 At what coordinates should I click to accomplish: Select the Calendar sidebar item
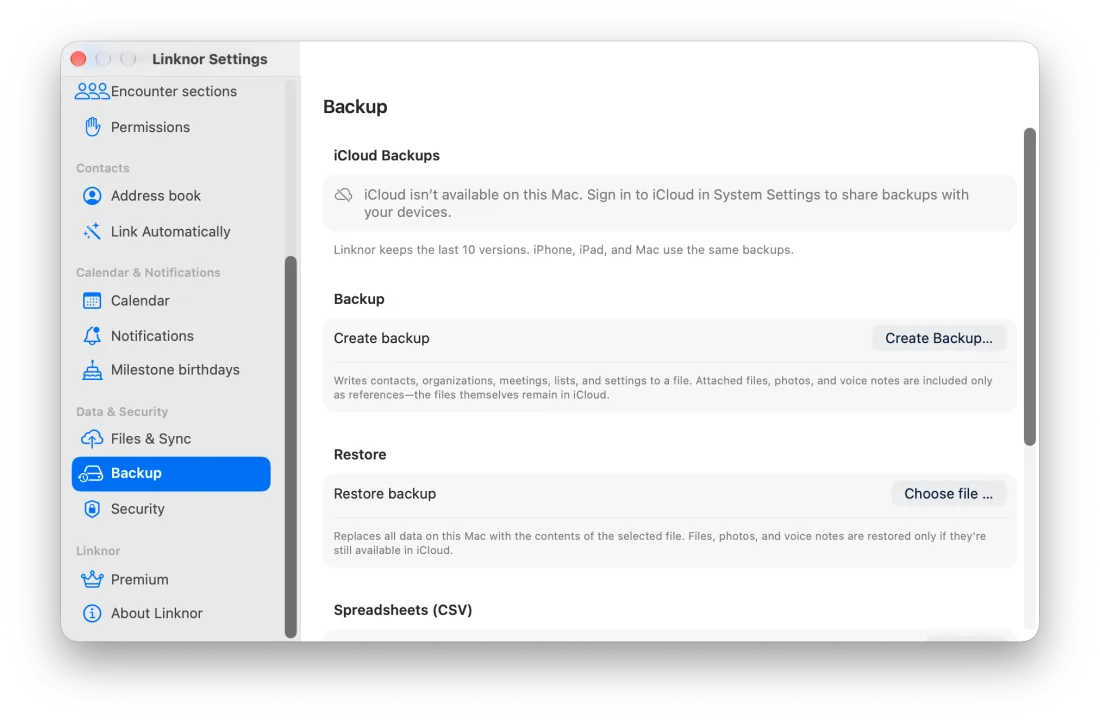click(171, 301)
